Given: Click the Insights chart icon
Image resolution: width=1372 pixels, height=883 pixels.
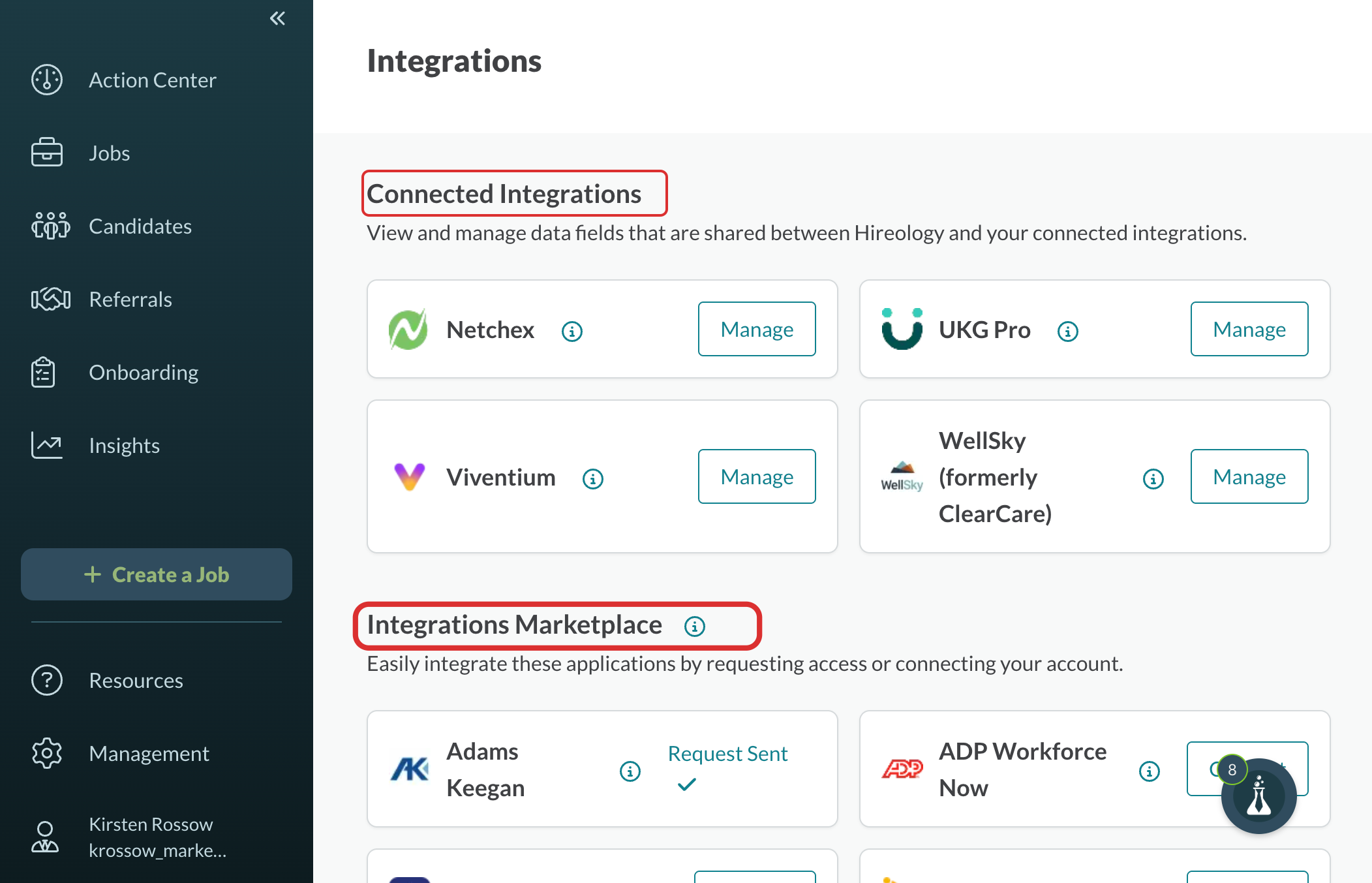Looking at the screenshot, I should 47,445.
